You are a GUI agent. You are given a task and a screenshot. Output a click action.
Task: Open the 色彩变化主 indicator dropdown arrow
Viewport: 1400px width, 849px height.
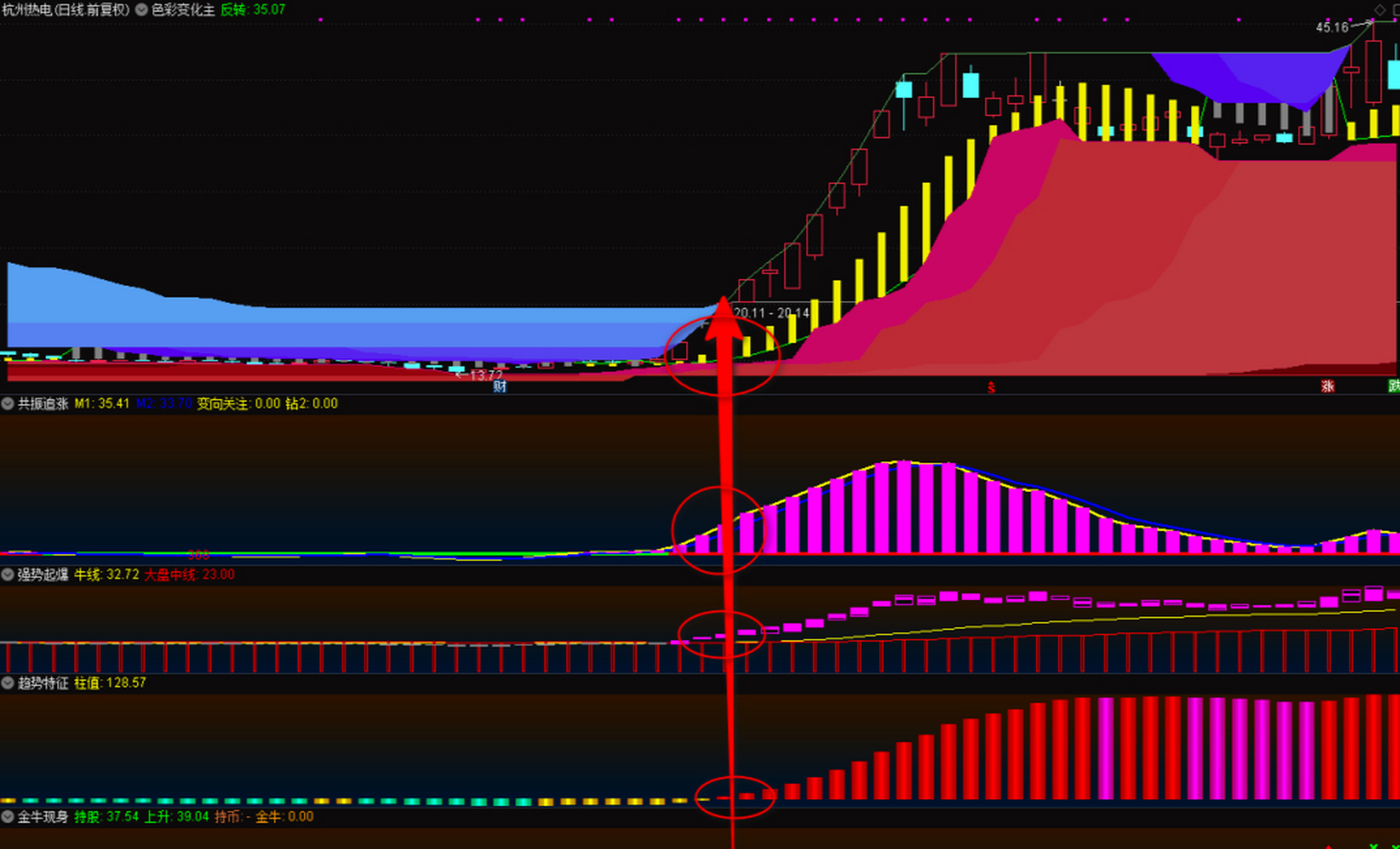(x=141, y=10)
